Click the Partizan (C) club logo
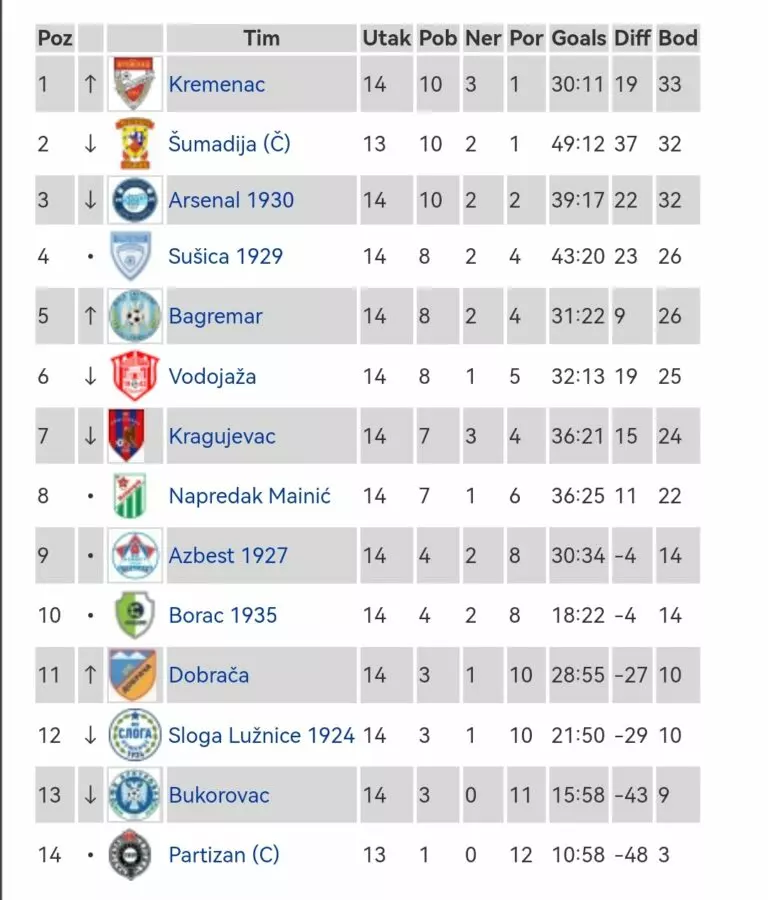Screen dimensions: 768x900 tap(130, 855)
